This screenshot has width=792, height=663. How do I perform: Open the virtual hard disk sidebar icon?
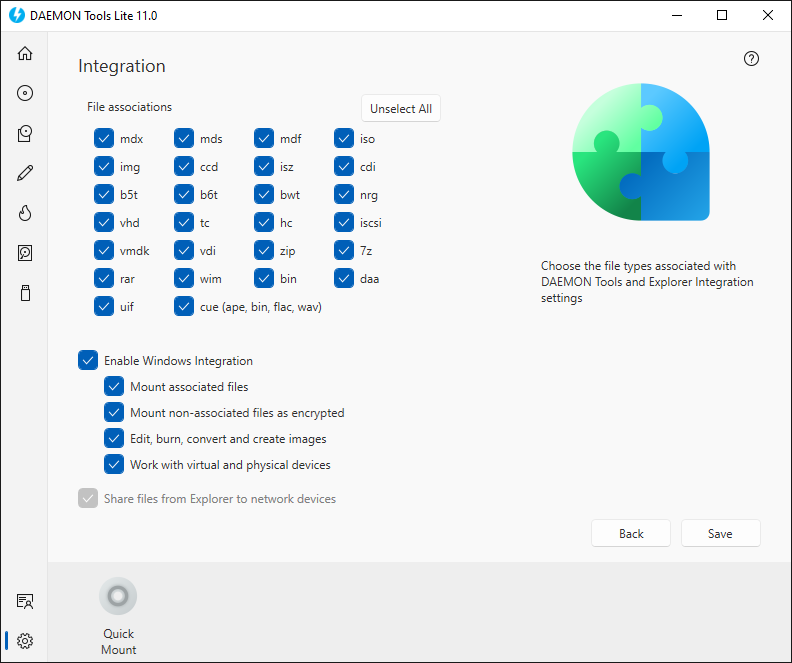(25, 253)
